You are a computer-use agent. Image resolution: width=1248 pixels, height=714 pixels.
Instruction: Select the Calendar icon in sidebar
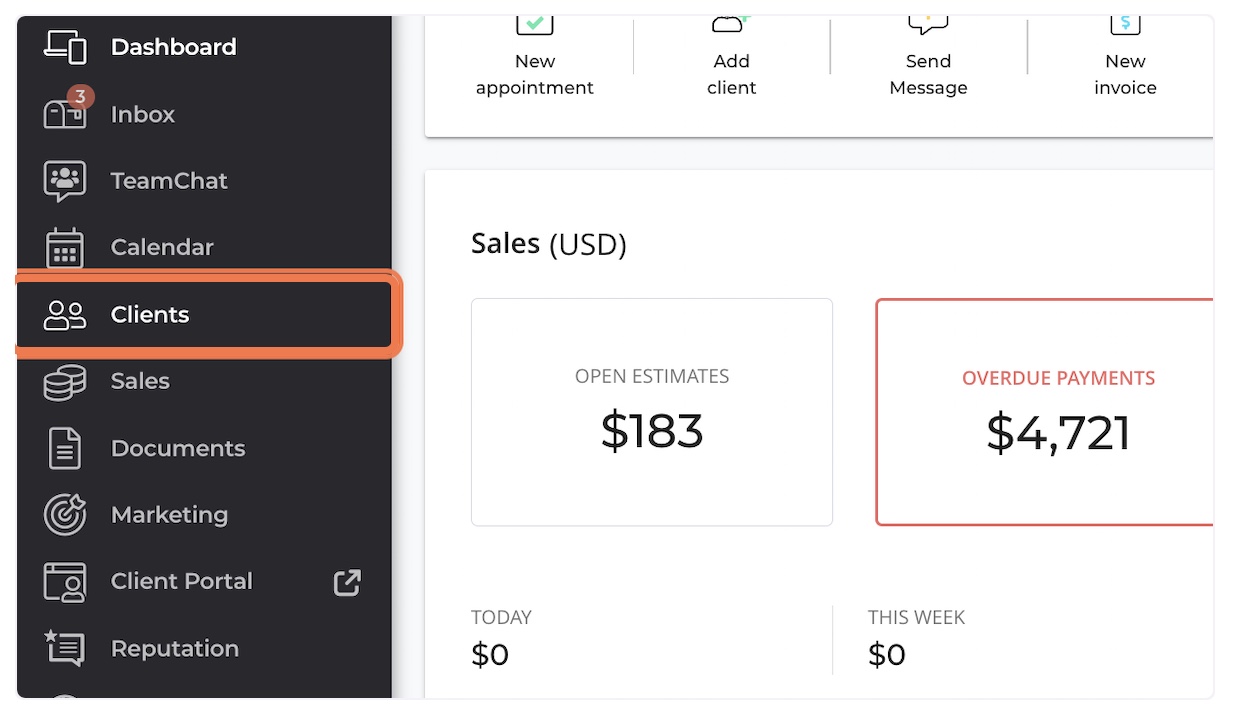click(65, 248)
